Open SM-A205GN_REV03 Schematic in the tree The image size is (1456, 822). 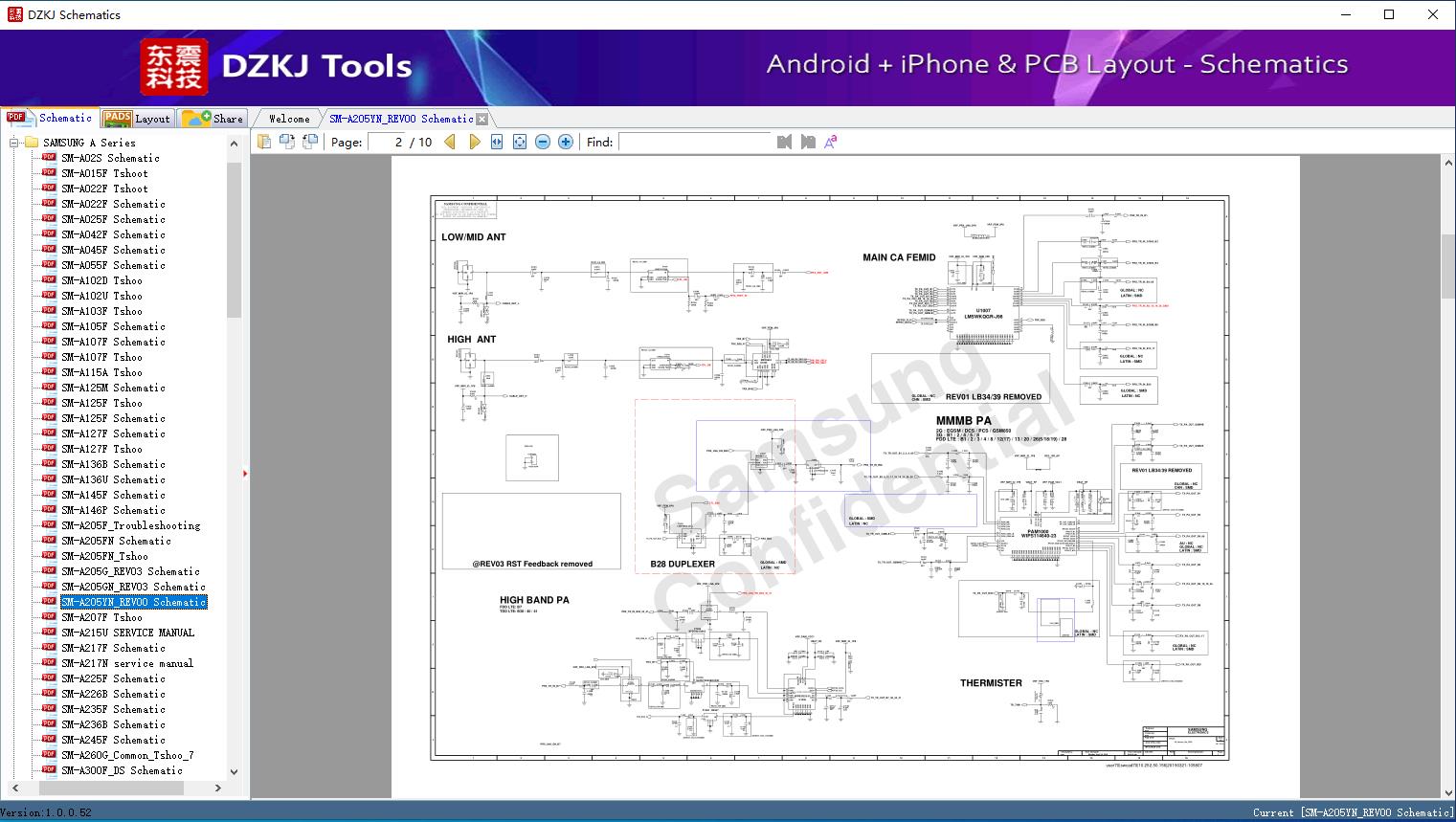tap(133, 587)
